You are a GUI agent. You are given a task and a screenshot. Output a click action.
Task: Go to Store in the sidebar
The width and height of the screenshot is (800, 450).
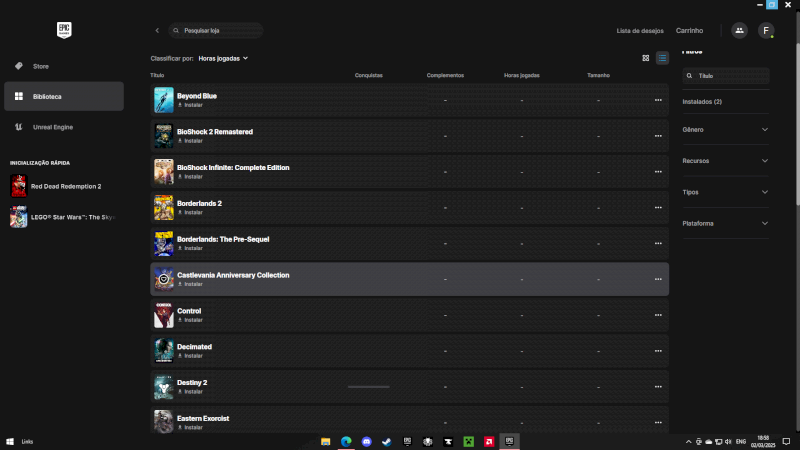(x=41, y=66)
